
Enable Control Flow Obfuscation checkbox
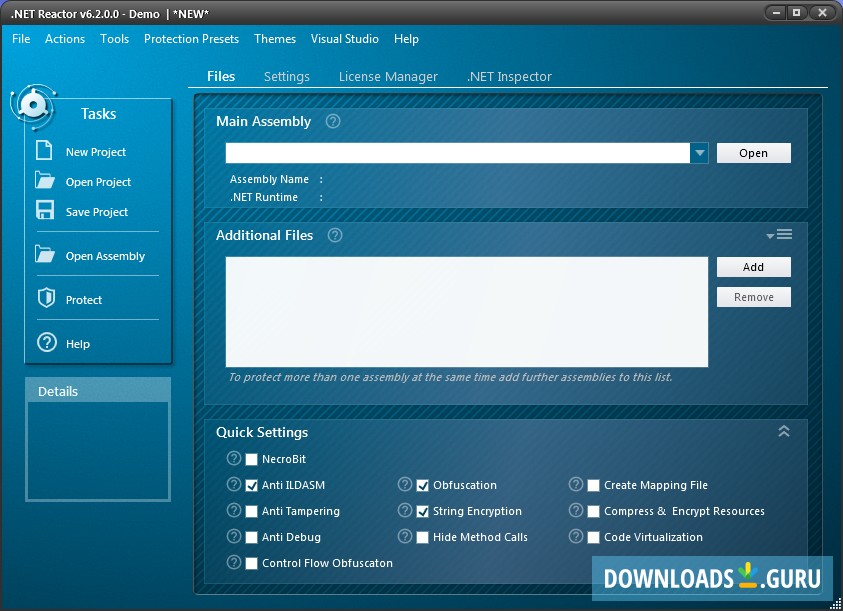(x=251, y=563)
